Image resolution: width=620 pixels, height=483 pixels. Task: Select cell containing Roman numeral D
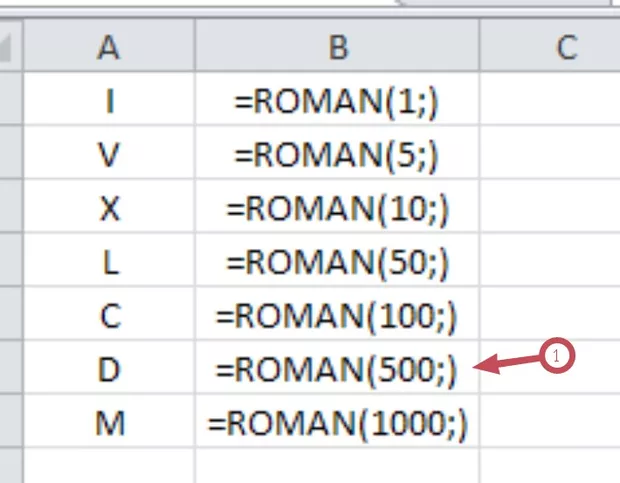click(x=109, y=369)
